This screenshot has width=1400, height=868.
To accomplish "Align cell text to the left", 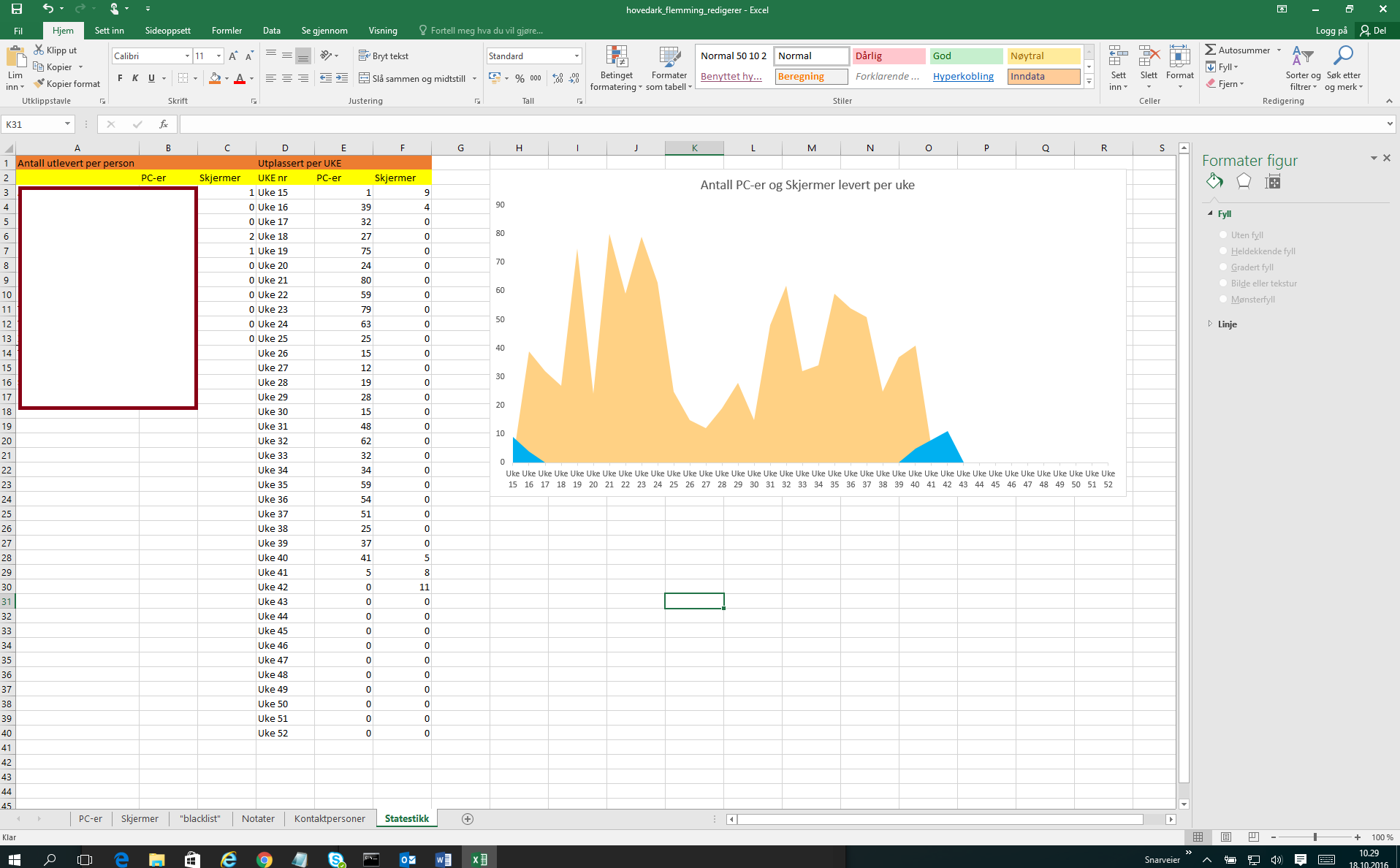I will [x=271, y=78].
